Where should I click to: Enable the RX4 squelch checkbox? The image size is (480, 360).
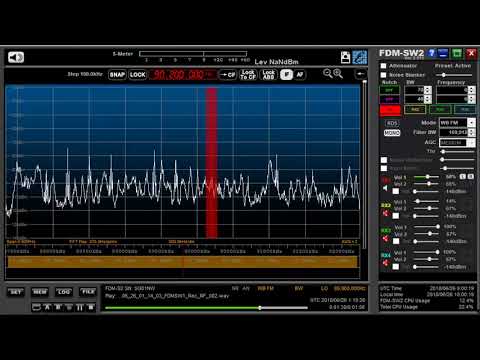(x=396, y=266)
